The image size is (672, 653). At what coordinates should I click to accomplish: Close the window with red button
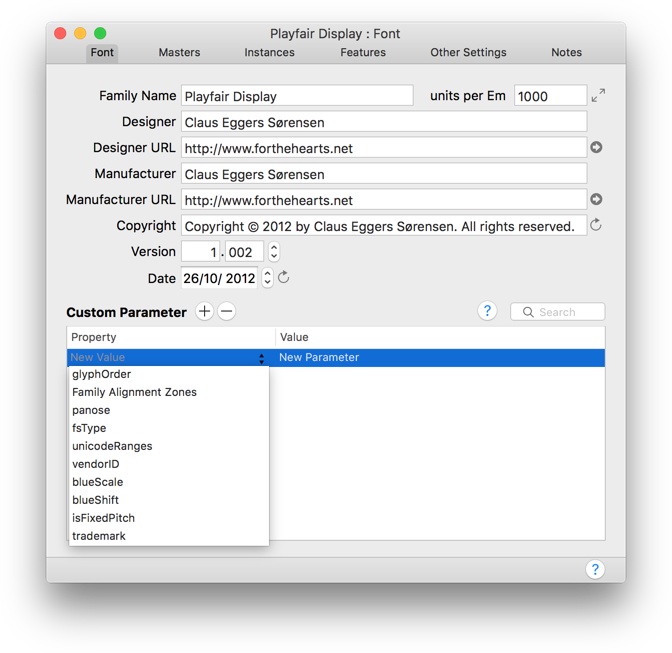pos(60,33)
